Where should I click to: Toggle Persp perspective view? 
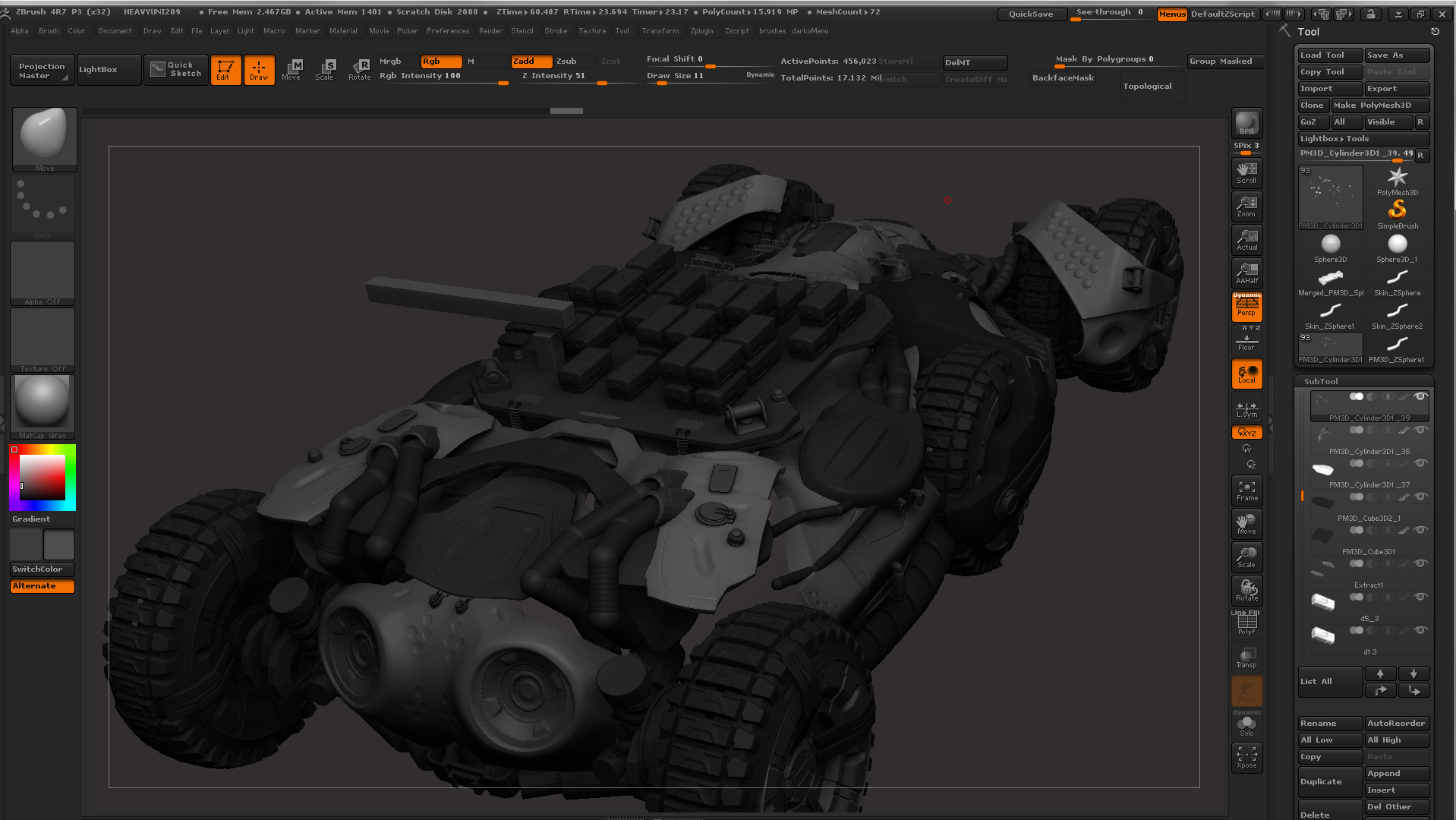(x=1246, y=307)
